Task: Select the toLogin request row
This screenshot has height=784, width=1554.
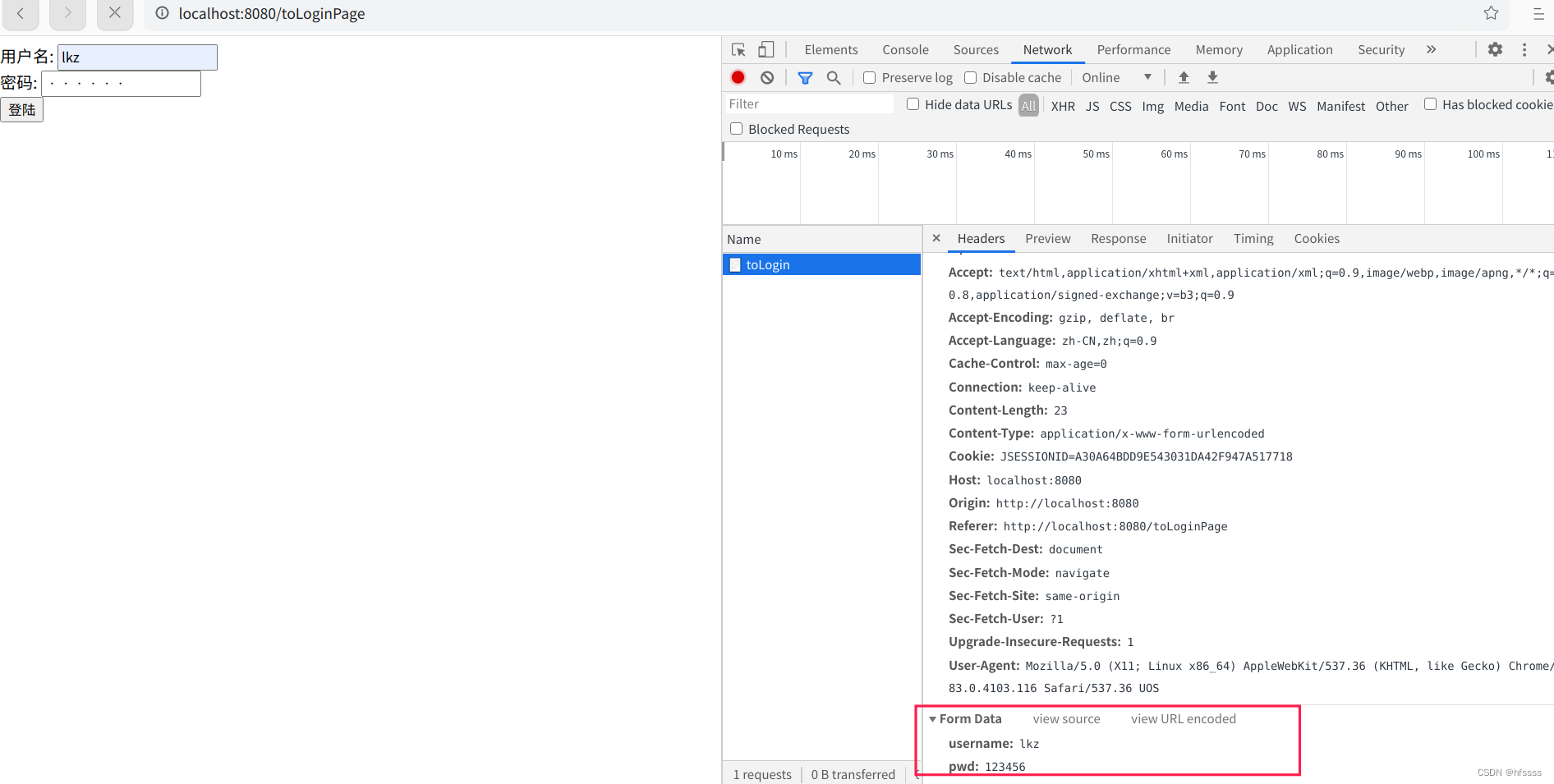Action: [821, 264]
